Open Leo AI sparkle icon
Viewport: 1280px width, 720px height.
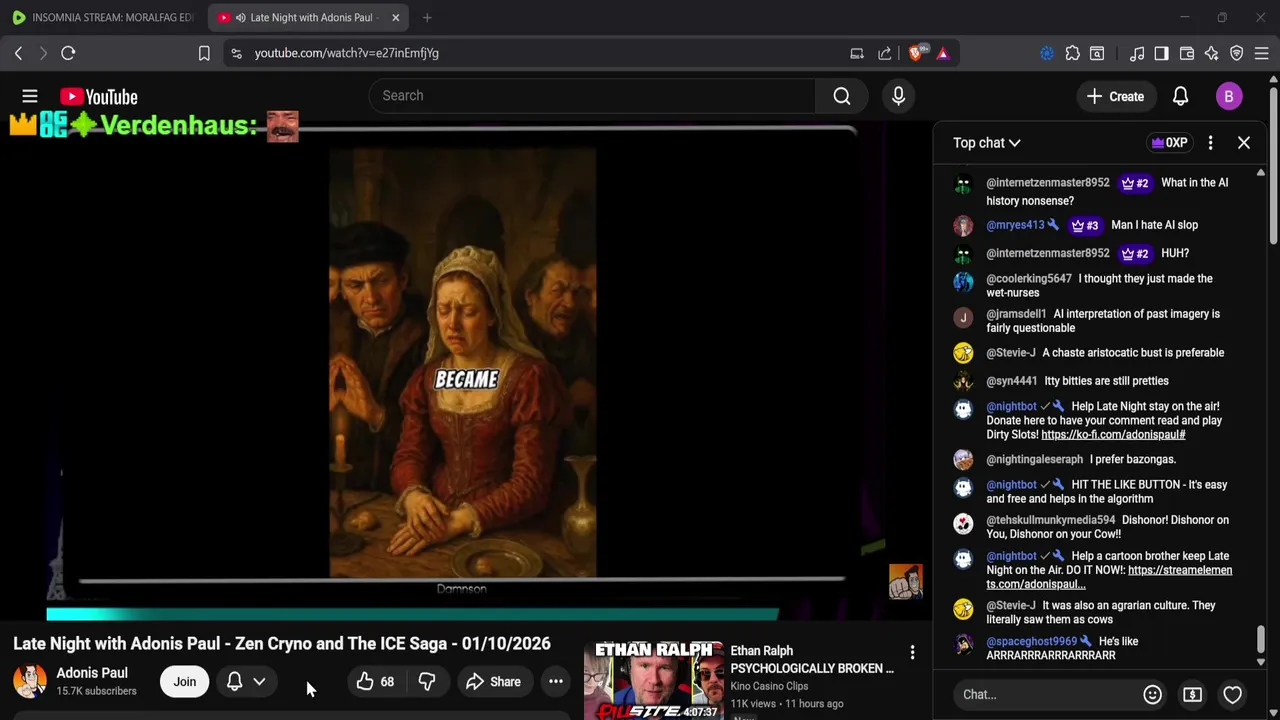click(1211, 53)
